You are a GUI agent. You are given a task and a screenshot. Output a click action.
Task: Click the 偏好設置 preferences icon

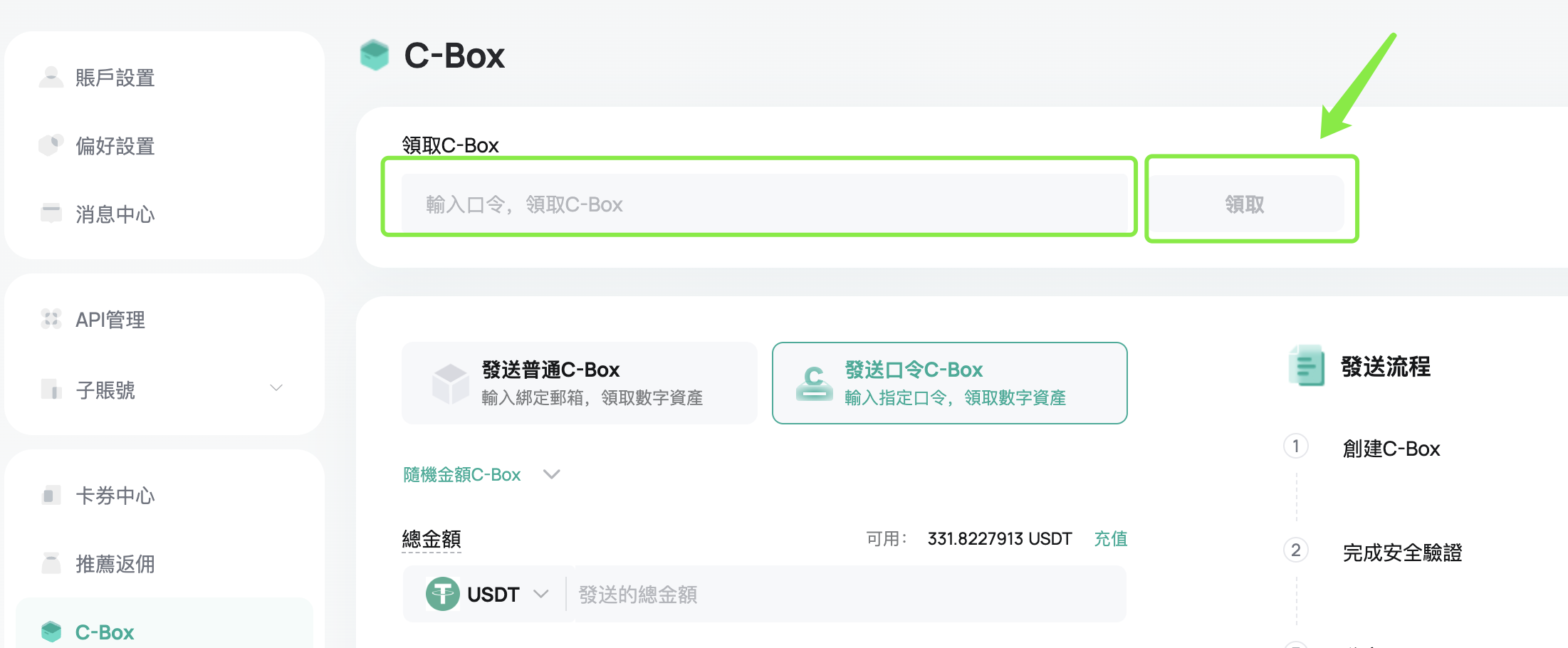pos(51,145)
